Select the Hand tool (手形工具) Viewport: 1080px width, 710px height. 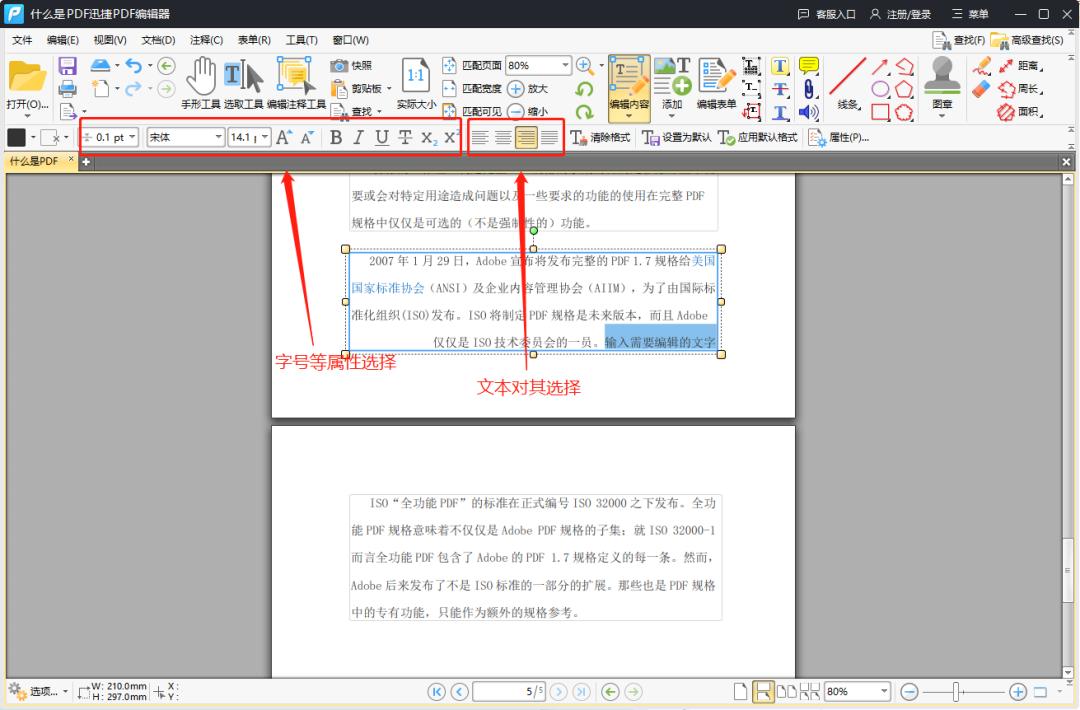[x=201, y=82]
